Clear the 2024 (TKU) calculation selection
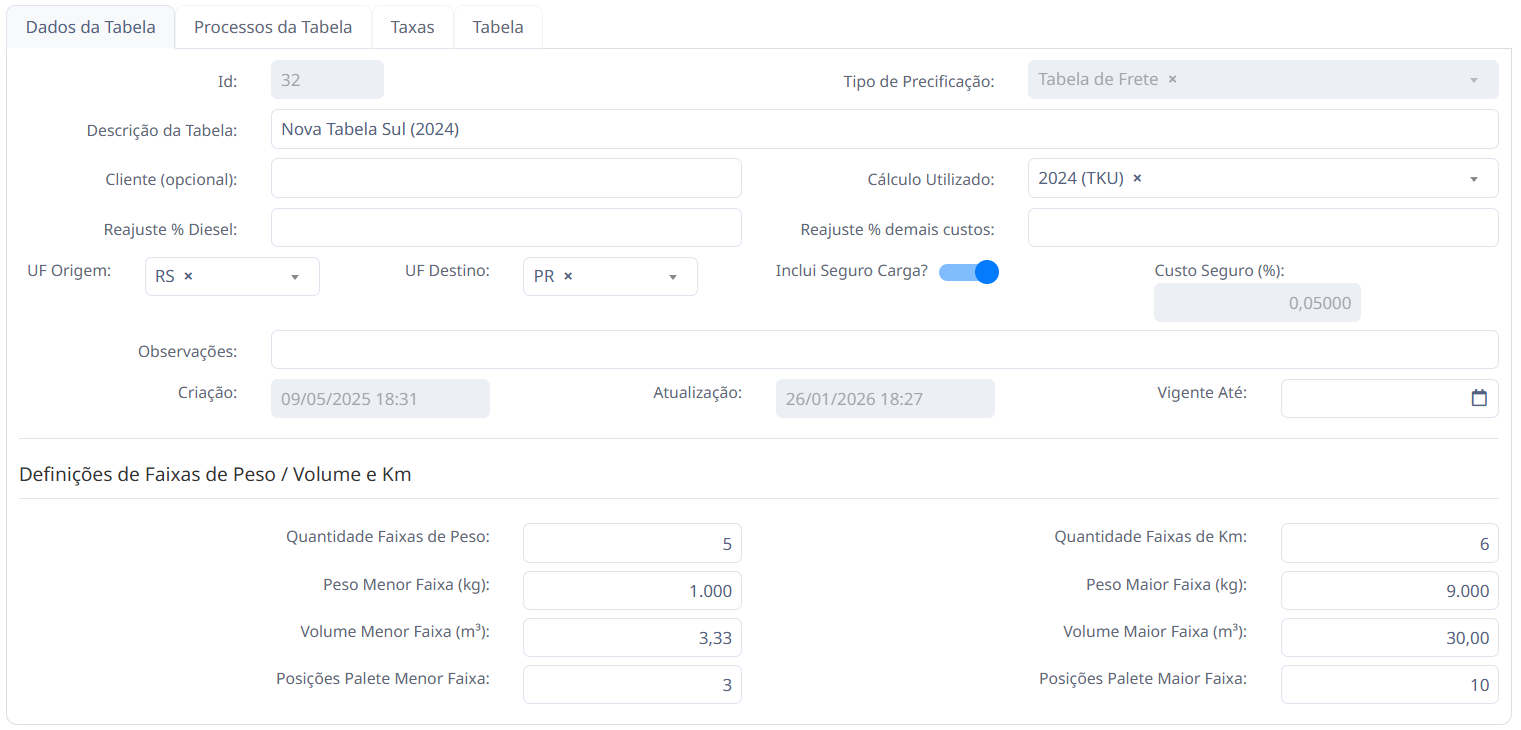The height and width of the screenshot is (730, 1521). click(1137, 178)
